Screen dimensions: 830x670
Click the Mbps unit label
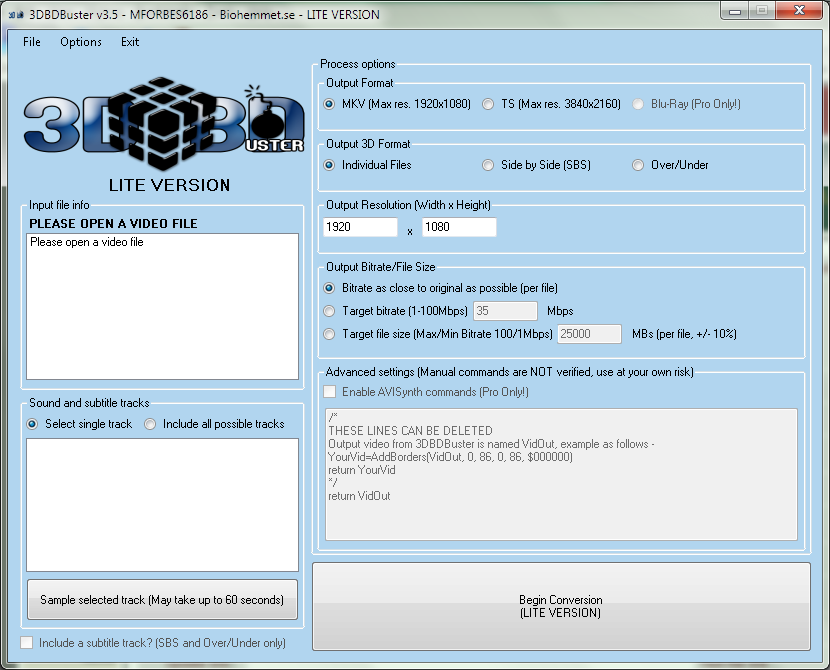point(560,311)
